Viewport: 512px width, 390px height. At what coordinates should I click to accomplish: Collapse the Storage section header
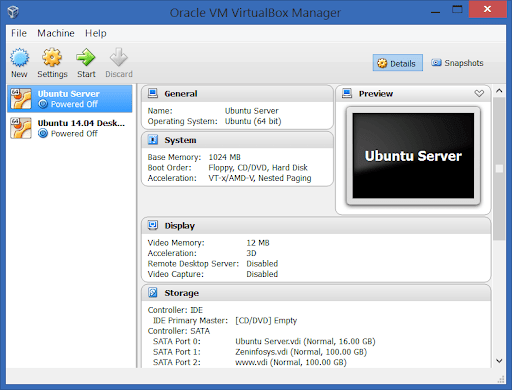316,293
